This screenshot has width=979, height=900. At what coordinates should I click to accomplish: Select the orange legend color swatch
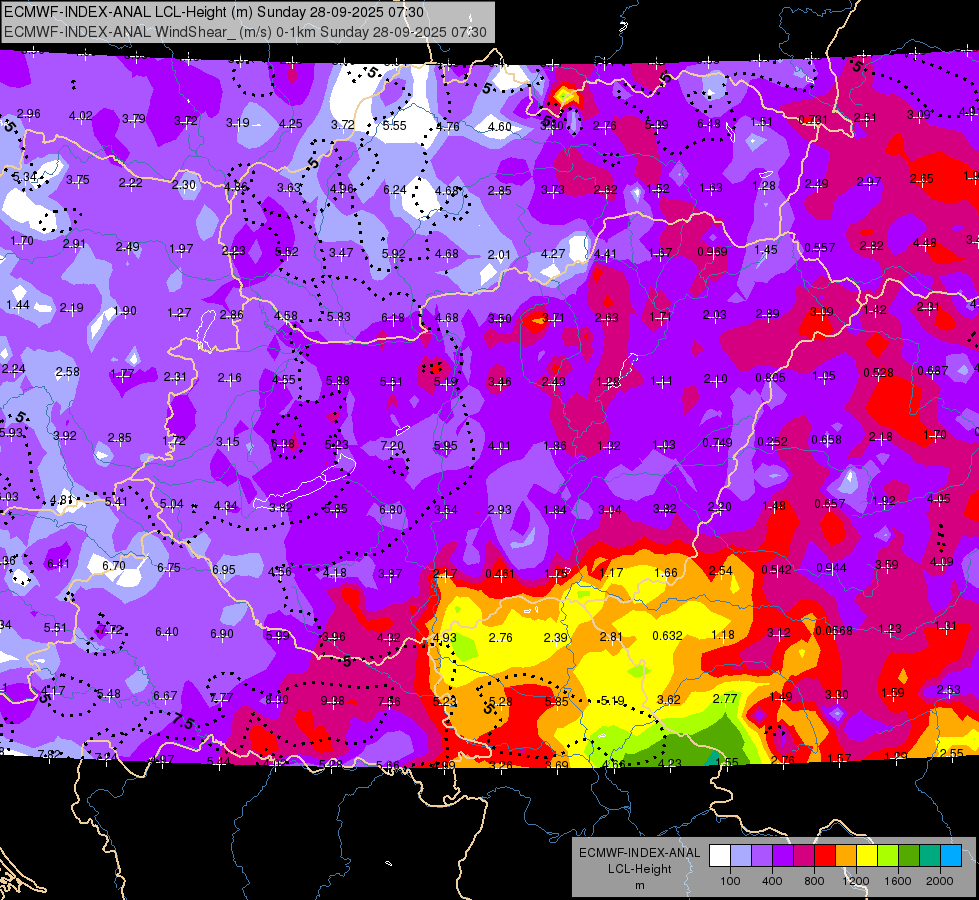(x=846, y=856)
